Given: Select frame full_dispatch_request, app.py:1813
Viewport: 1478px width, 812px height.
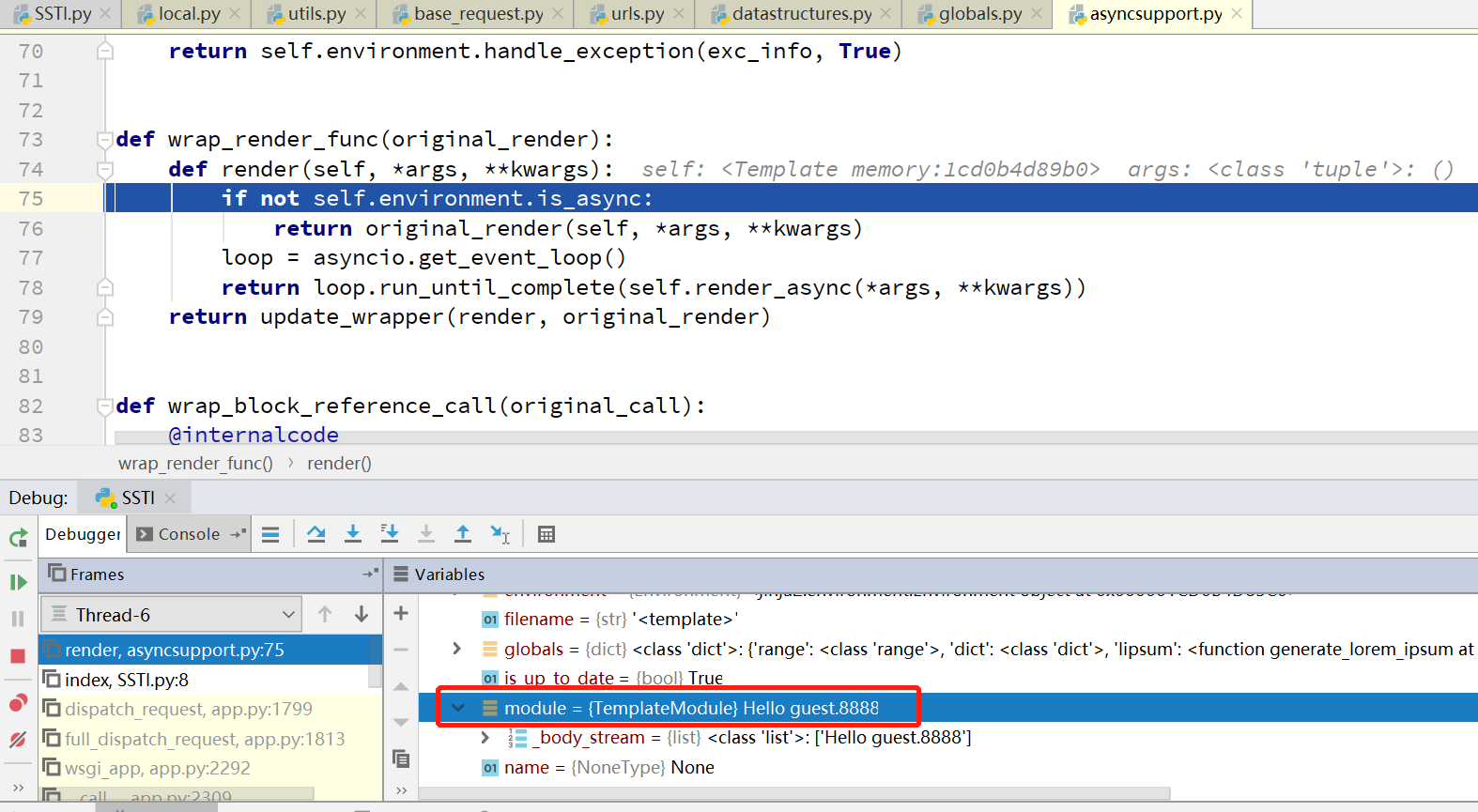Looking at the screenshot, I should [204, 739].
